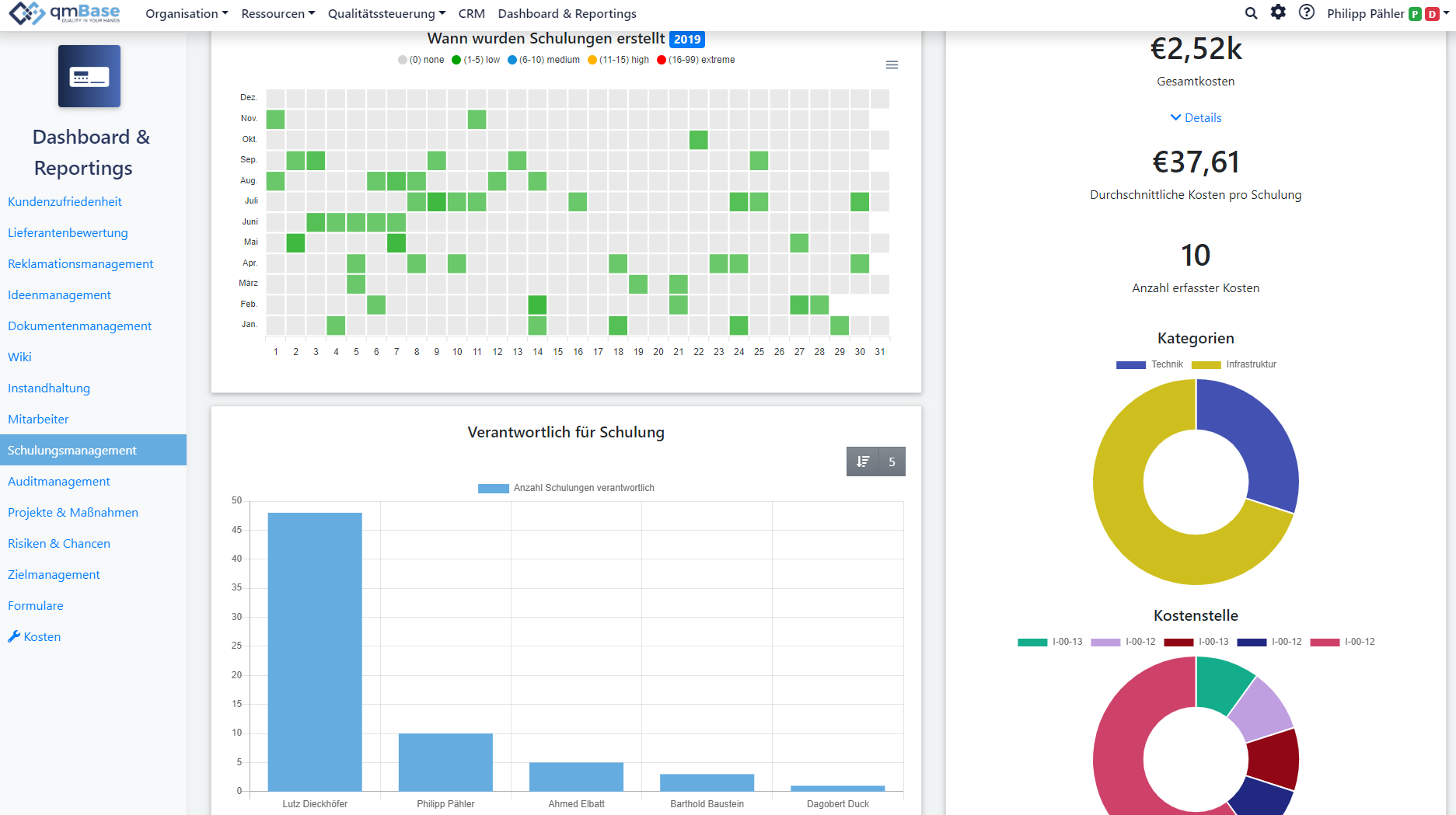Toggle the dark red I-00-13 Kostenstelle legend
The image size is (1456, 815).
[1196, 642]
